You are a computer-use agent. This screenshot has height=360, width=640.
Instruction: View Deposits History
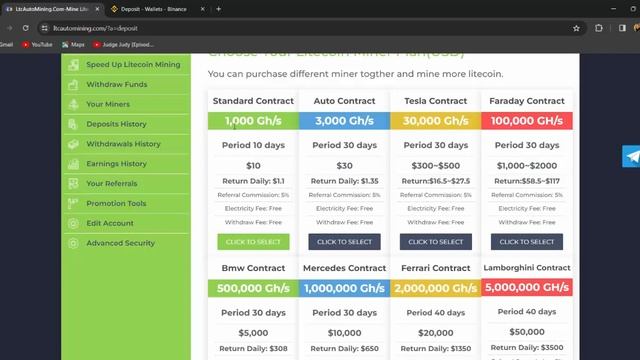[x=116, y=124]
